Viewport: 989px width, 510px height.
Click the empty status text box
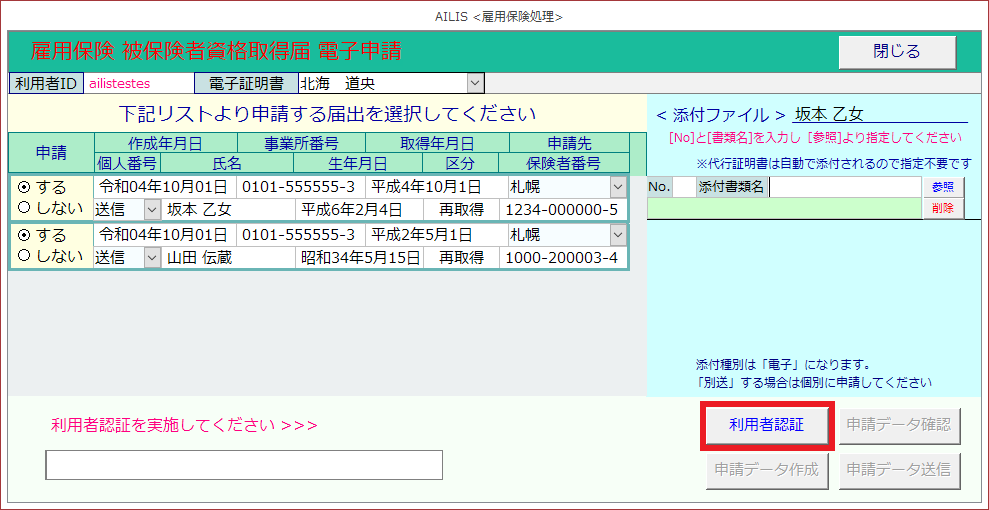point(244,465)
